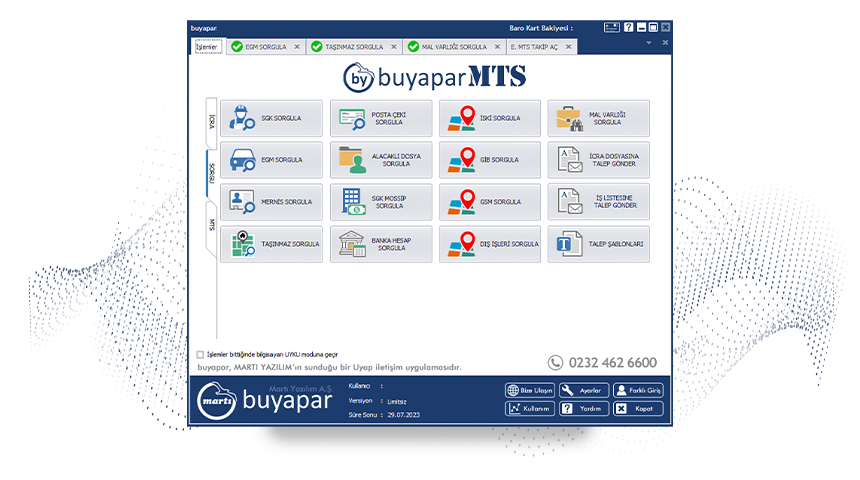Open the GİB SORGULA map-pin tile
The width and height of the screenshot is (860, 480).
(490, 160)
